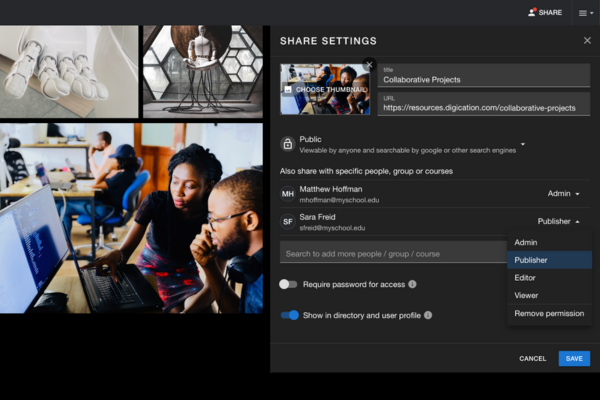The height and width of the screenshot is (400, 600).
Task: Disable Show in directory and user profile
Action: point(289,315)
